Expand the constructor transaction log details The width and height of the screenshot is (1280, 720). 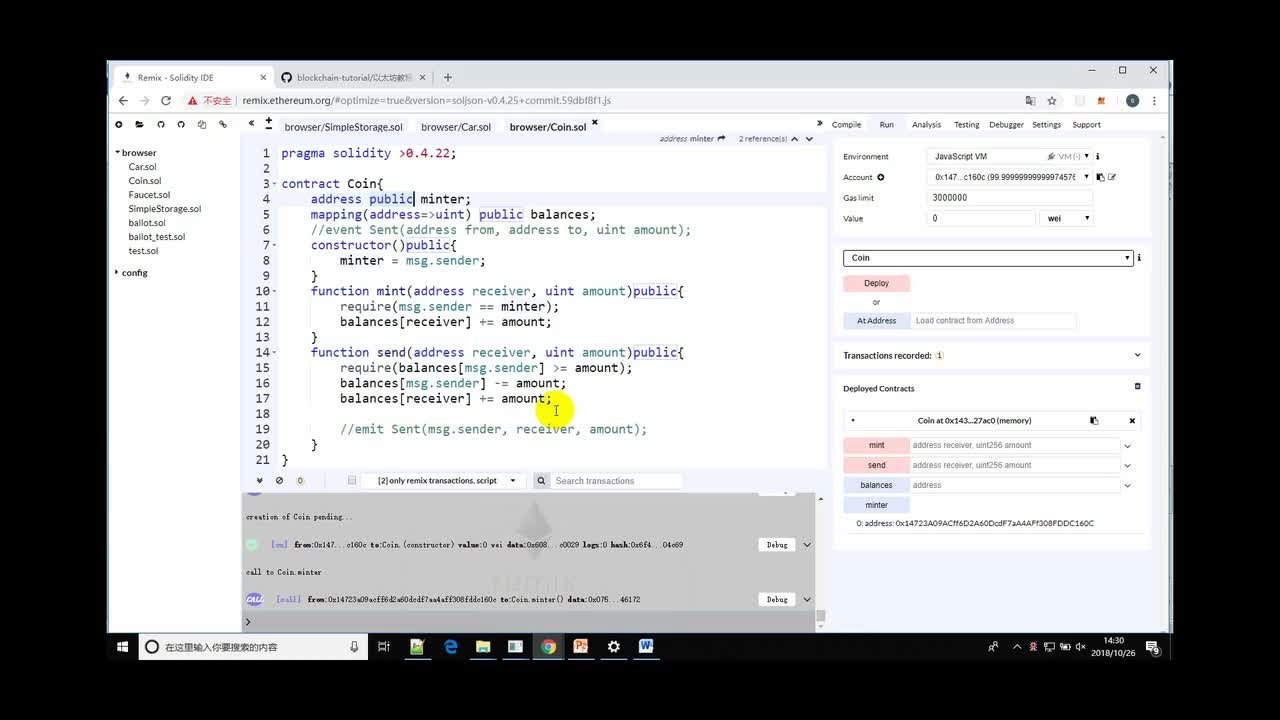tap(807, 545)
